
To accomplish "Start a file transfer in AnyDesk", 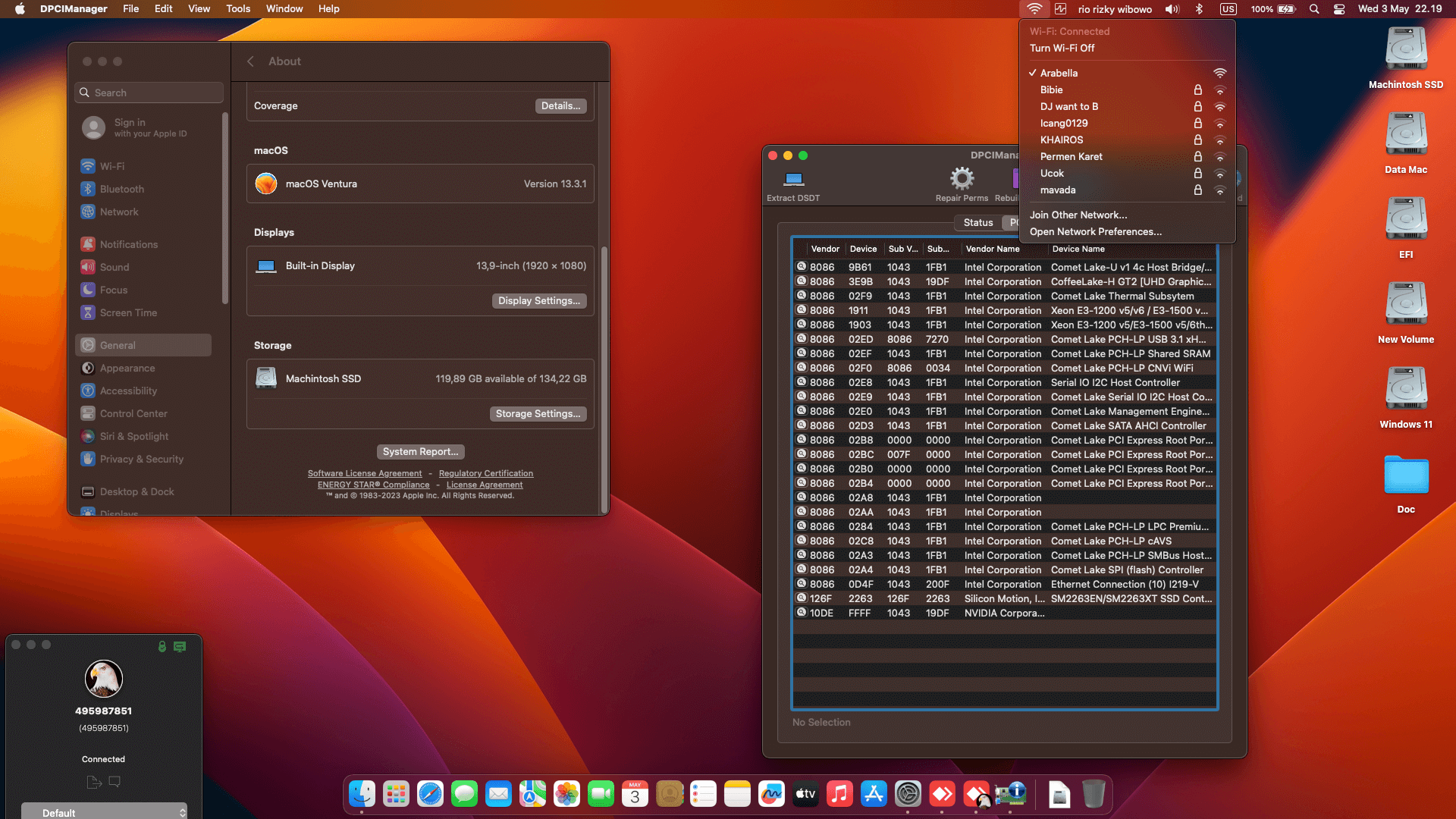I will coord(93,782).
